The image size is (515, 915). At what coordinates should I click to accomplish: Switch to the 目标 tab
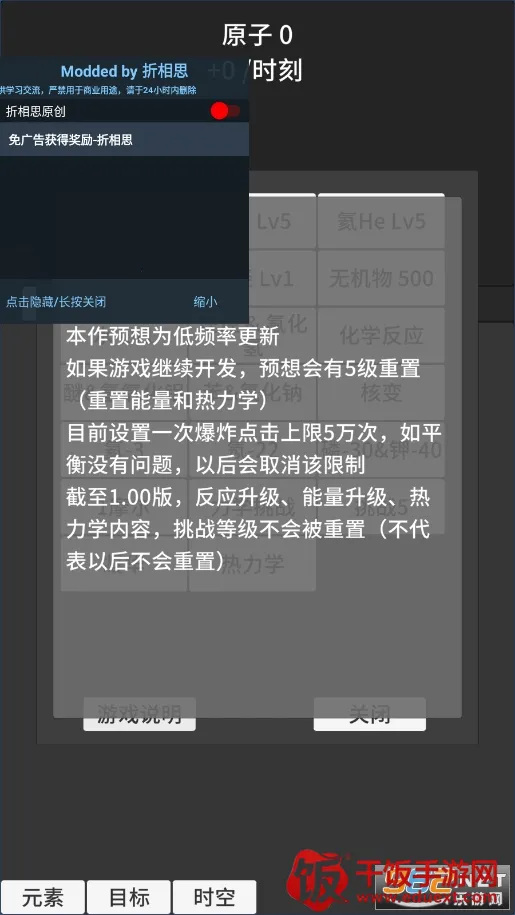pos(129,897)
